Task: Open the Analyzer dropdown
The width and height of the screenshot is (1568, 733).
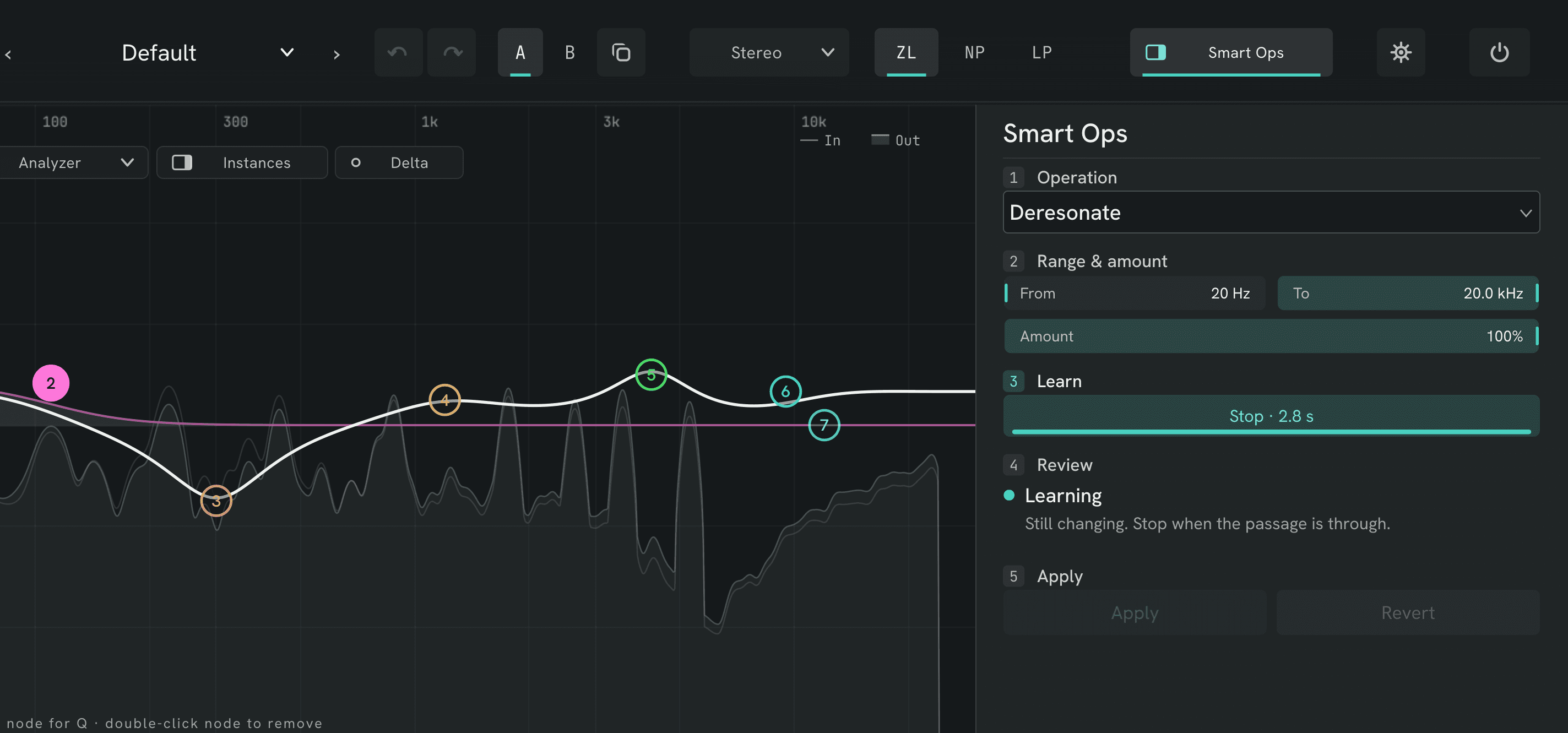Action: click(x=73, y=162)
